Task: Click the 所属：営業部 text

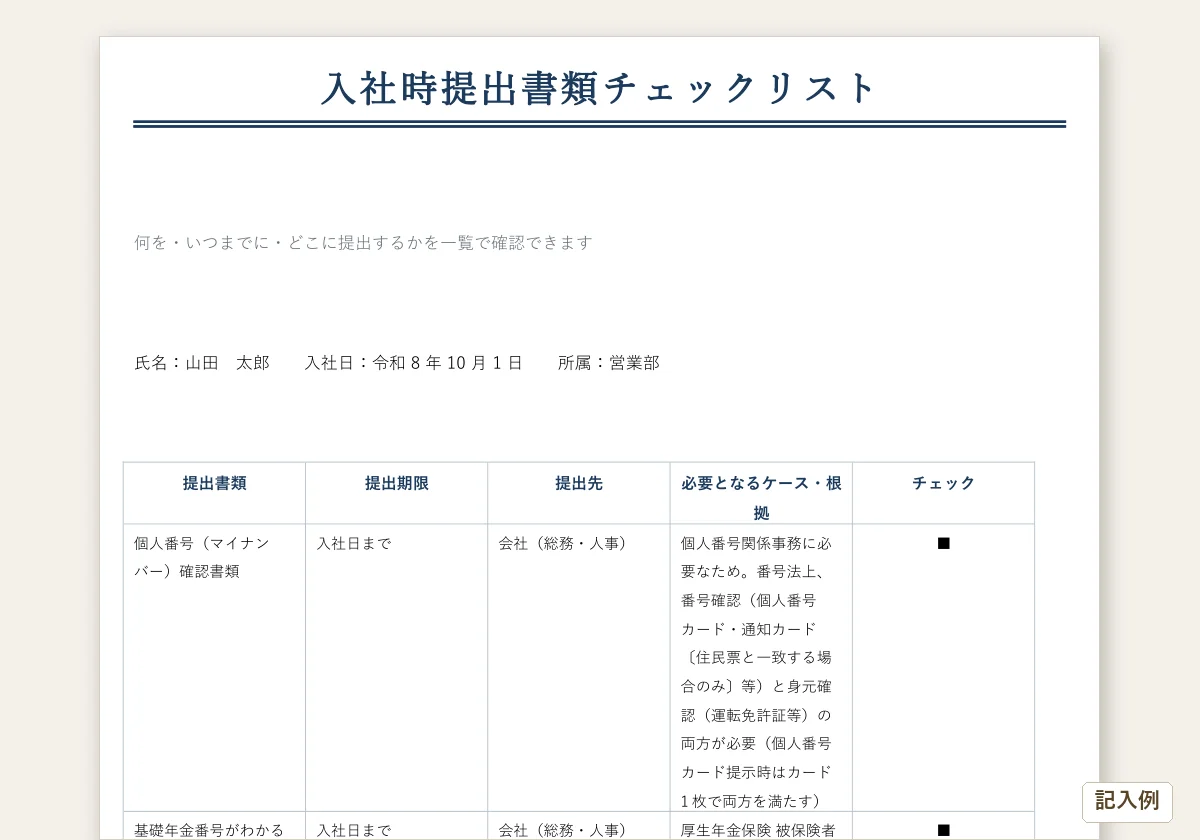Action: tap(609, 362)
